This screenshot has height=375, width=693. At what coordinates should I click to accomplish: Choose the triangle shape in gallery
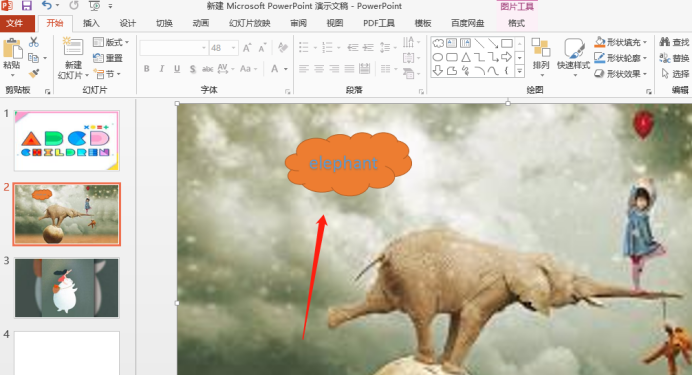pyautogui.click(x=465, y=57)
